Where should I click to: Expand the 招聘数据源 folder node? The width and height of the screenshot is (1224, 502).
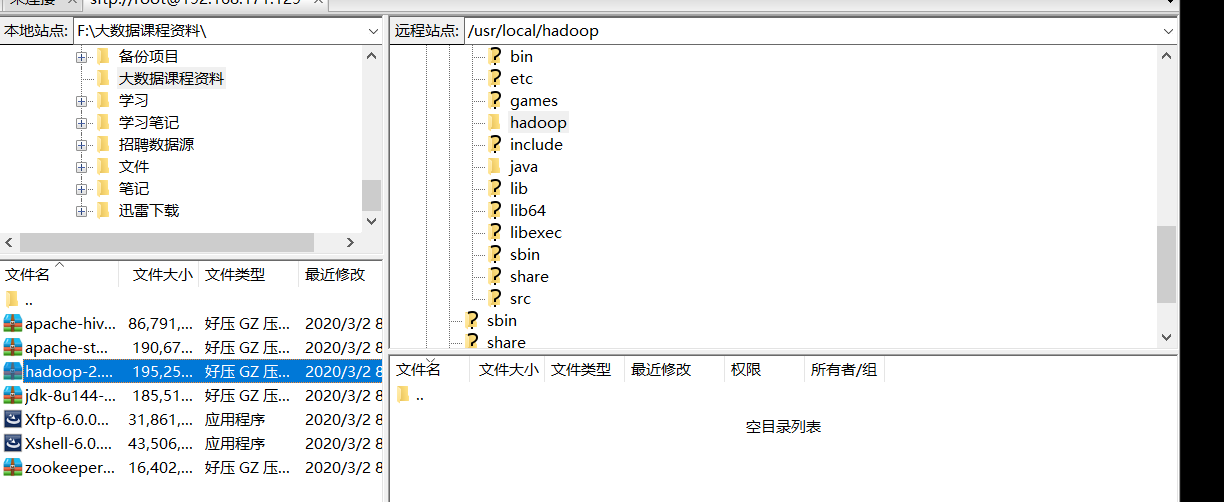(x=82, y=145)
